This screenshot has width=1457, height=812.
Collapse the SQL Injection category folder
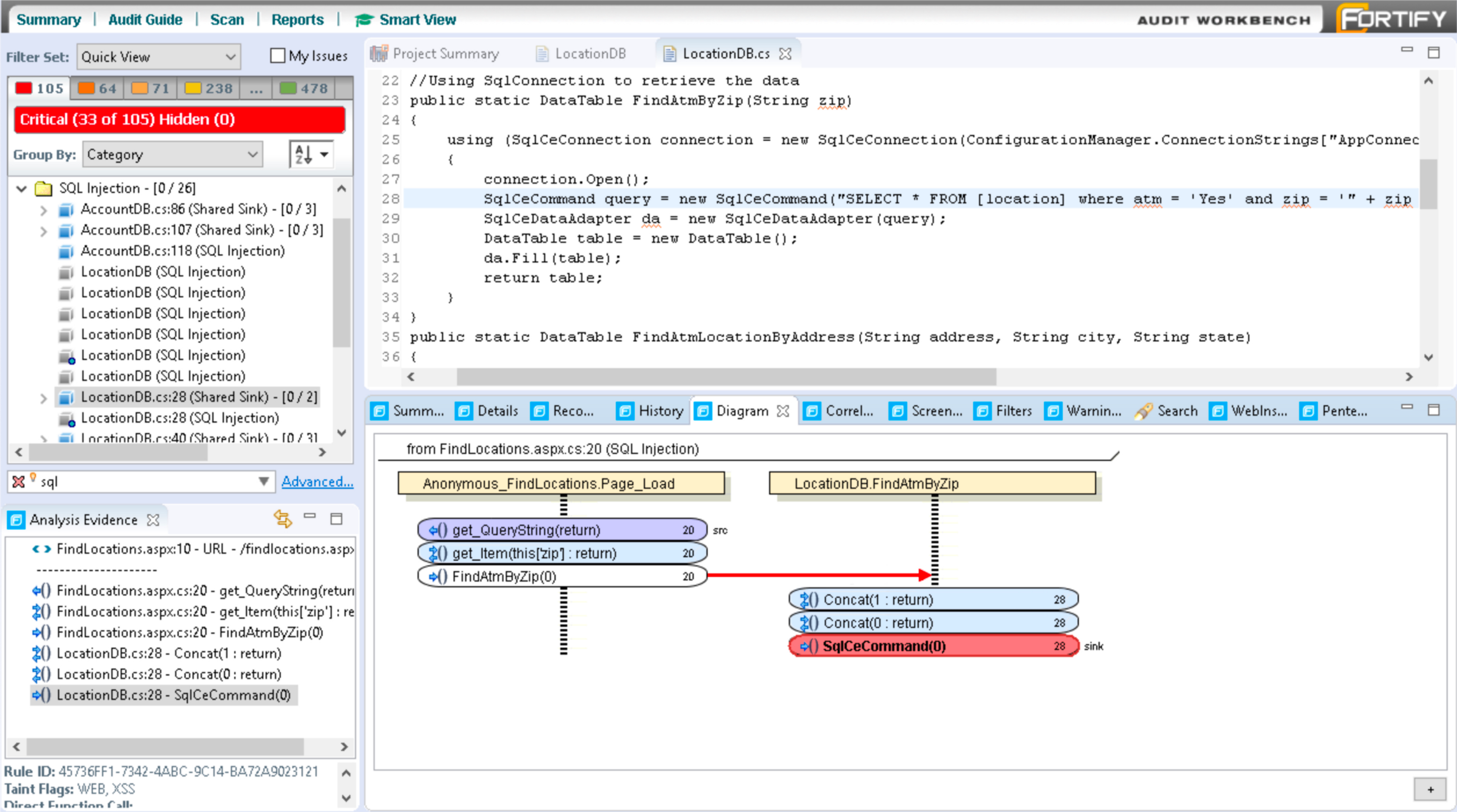[x=22, y=188]
